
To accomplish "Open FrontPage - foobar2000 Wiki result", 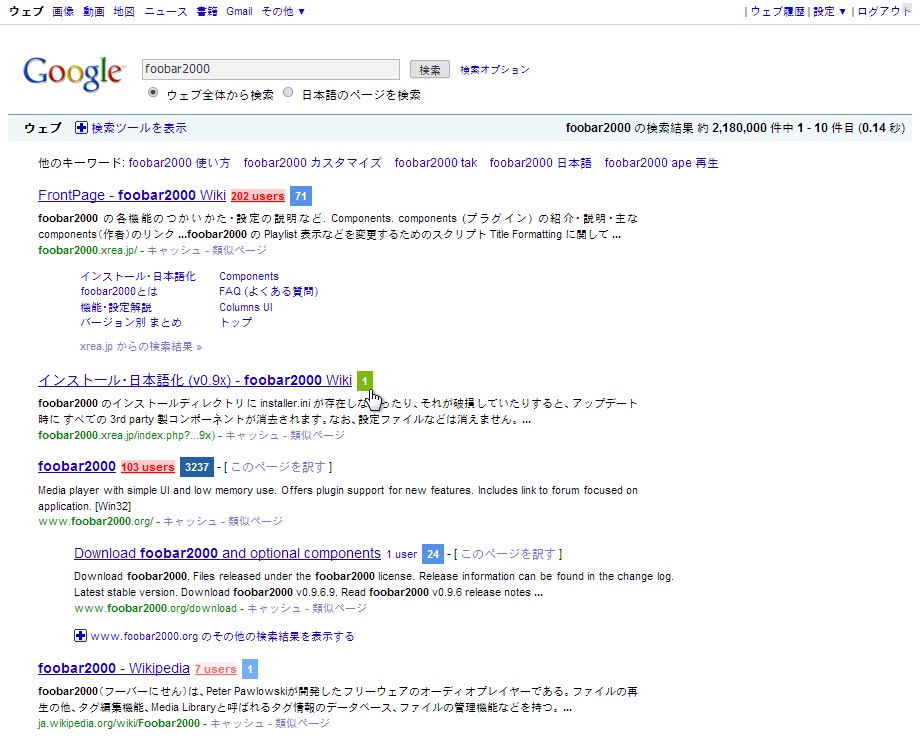I will point(132,195).
